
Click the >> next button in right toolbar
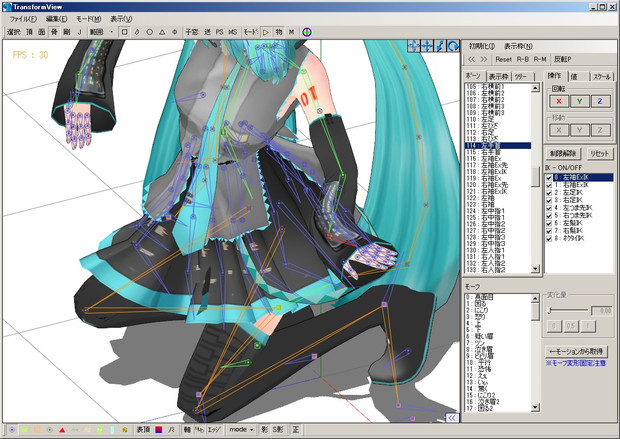click(484, 59)
